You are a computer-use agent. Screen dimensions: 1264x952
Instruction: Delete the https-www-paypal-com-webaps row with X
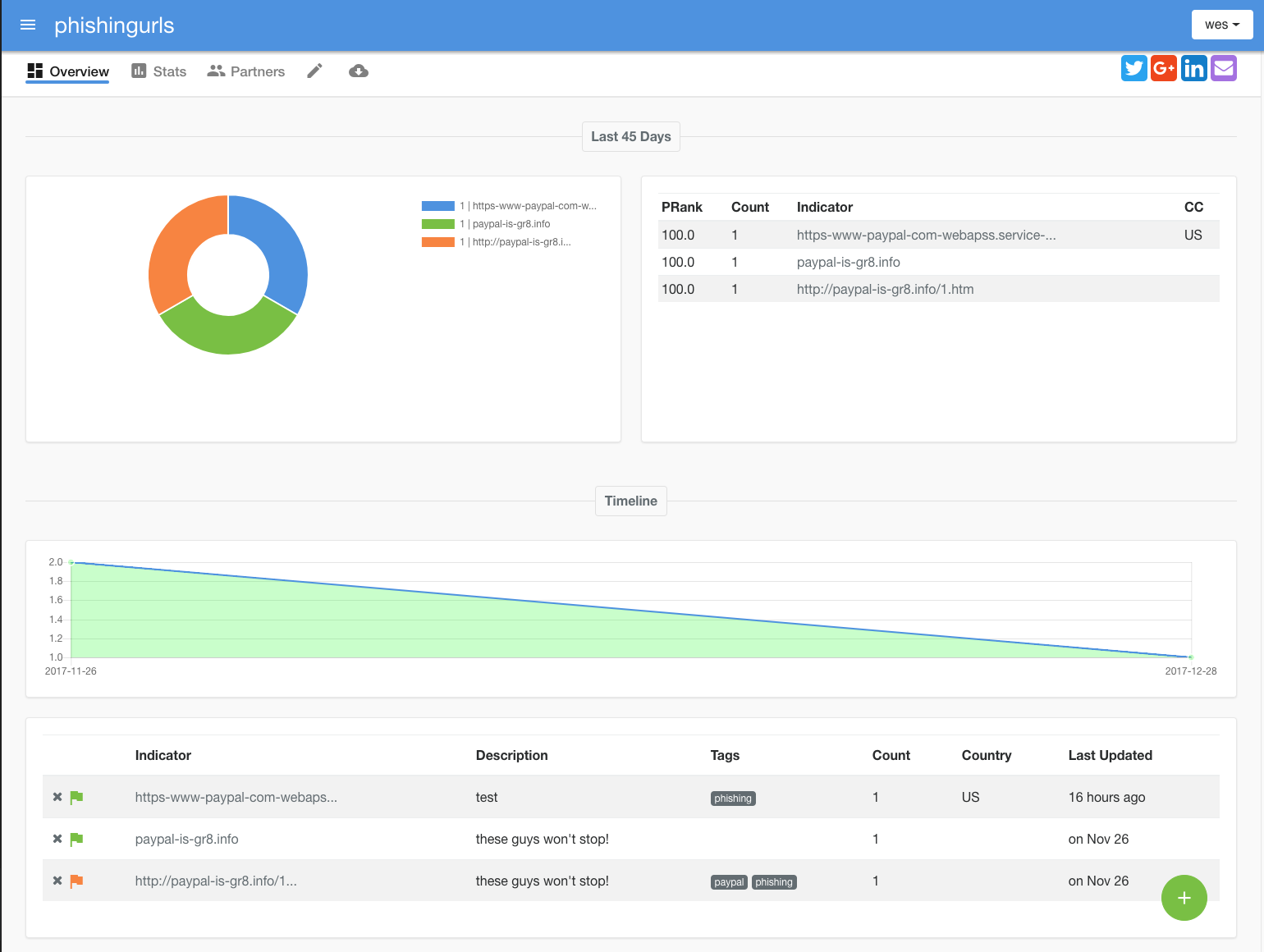click(x=57, y=797)
